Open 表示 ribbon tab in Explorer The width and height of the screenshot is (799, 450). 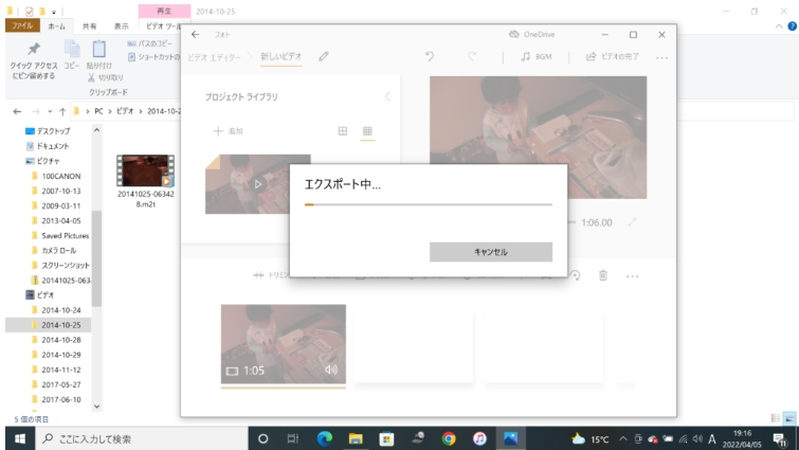[x=121, y=26]
